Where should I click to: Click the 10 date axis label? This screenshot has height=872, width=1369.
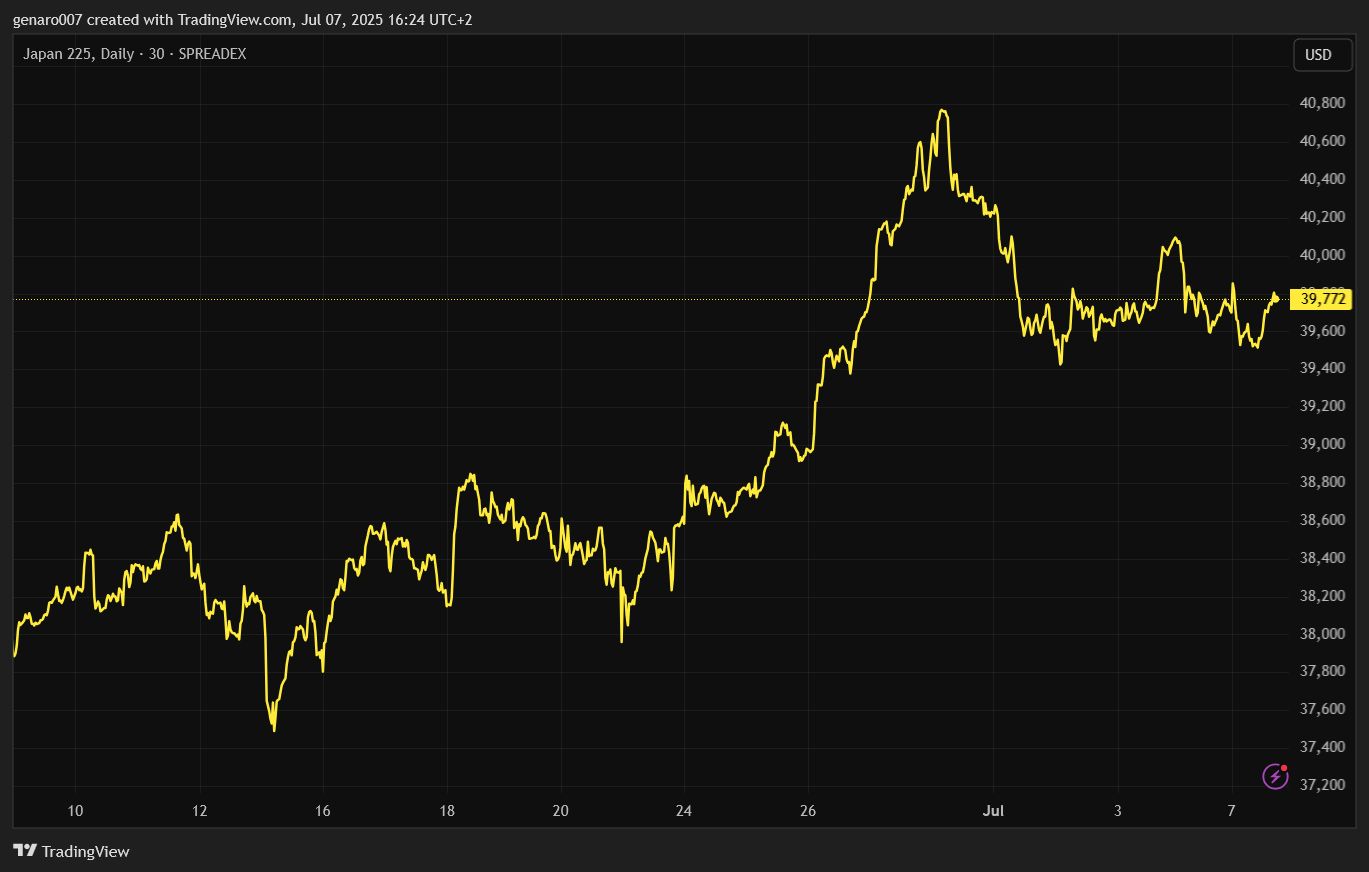pyautogui.click(x=74, y=811)
